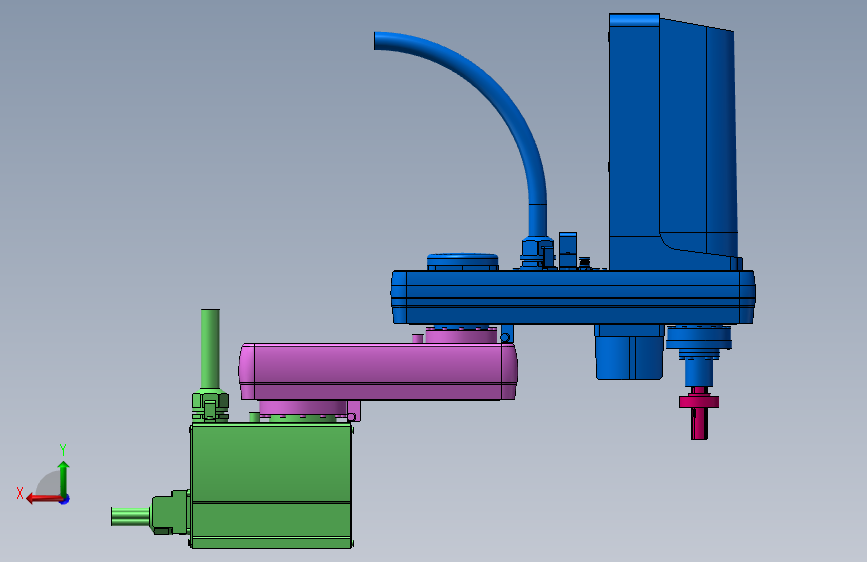
Task: Pick the blue cable gland below conduit
Action: [x=537, y=253]
